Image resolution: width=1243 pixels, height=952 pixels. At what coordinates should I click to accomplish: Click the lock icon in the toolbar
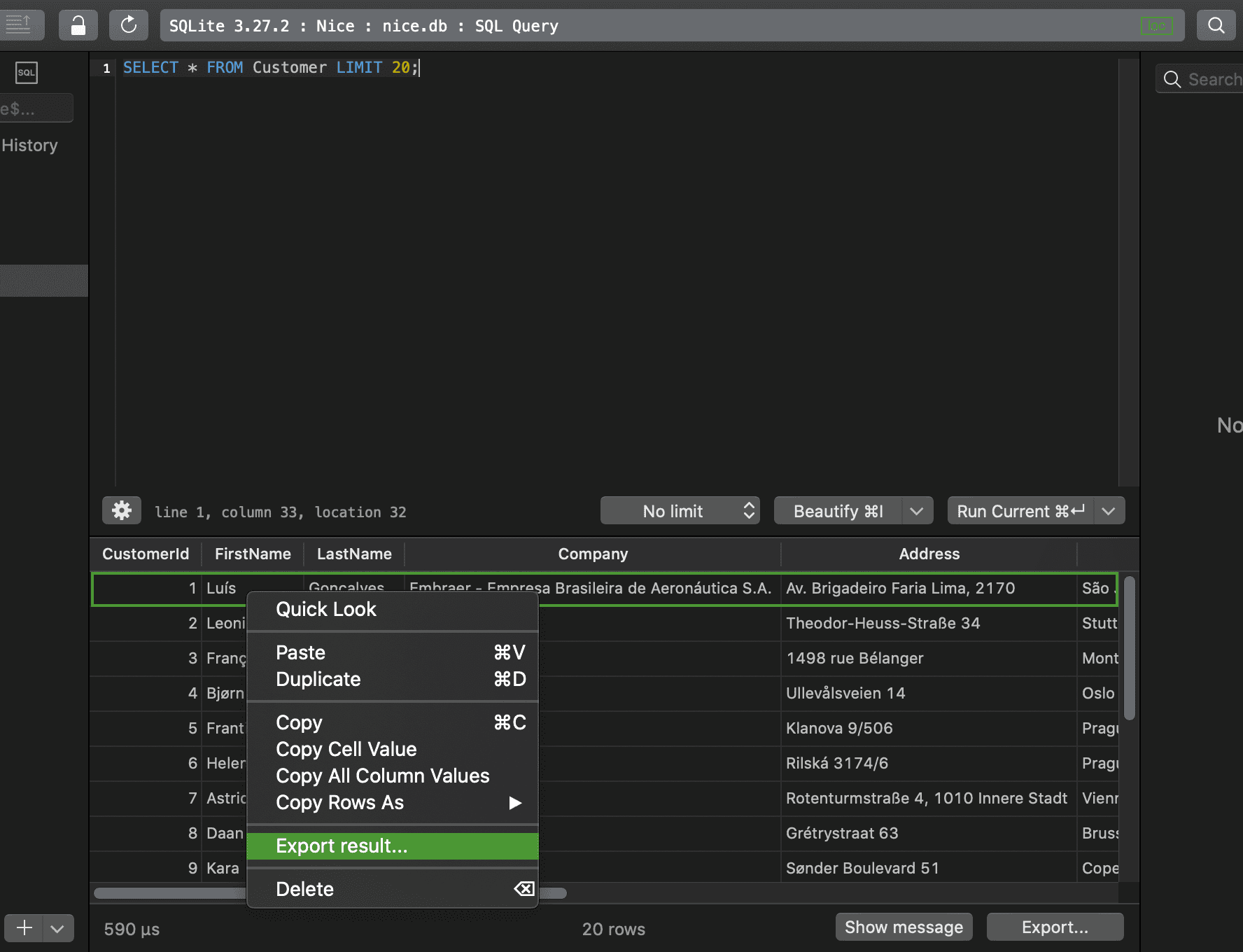78,26
